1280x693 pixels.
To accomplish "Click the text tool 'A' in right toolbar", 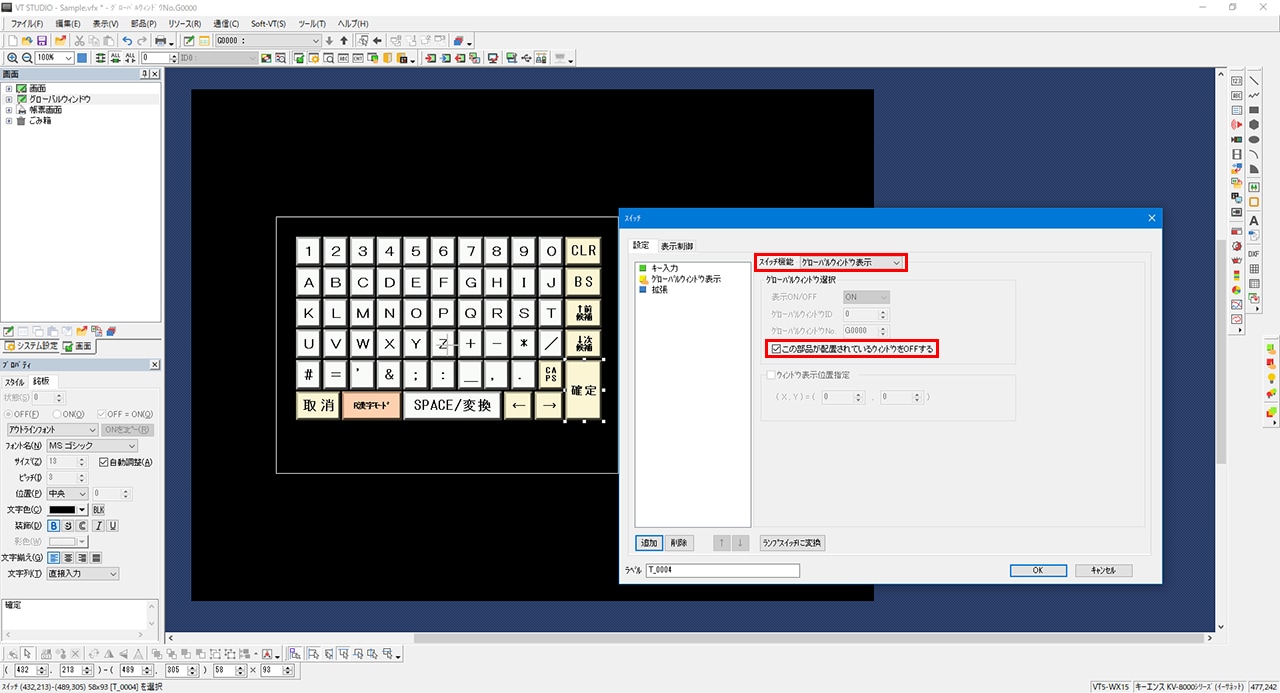I will click(1254, 221).
